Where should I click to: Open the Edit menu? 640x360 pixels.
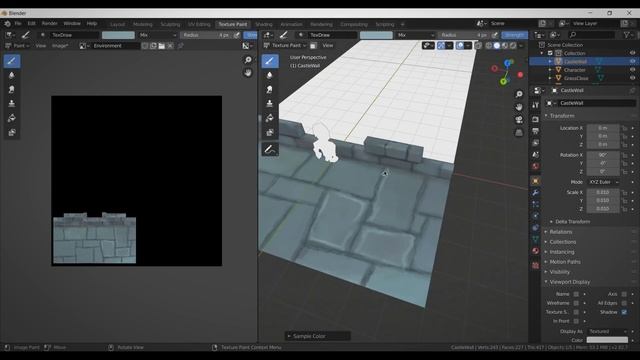(x=31, y=24)
